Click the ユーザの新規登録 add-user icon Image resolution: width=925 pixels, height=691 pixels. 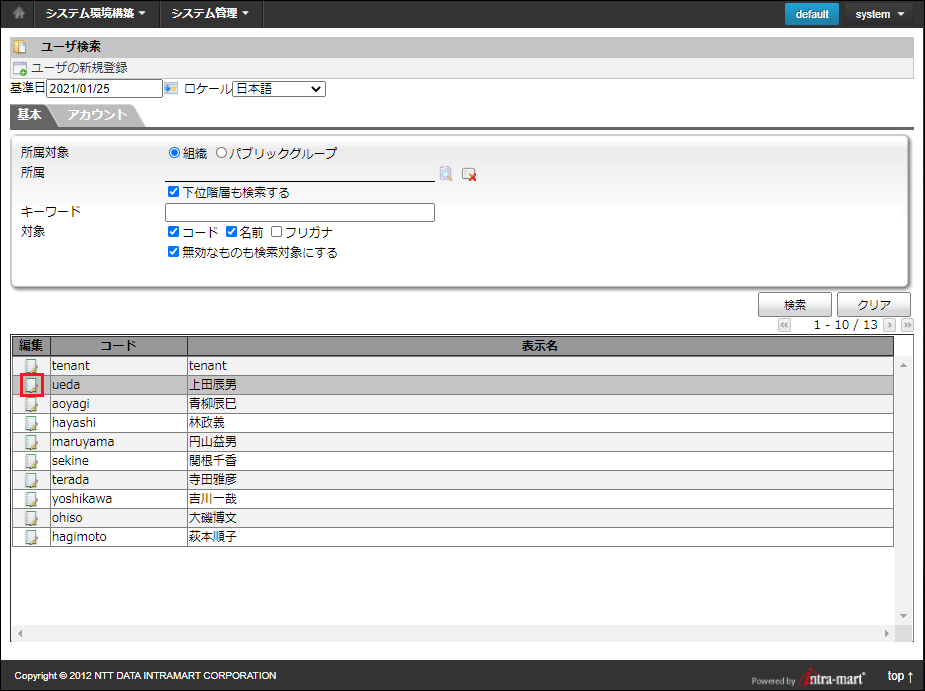tap(20, 68)
